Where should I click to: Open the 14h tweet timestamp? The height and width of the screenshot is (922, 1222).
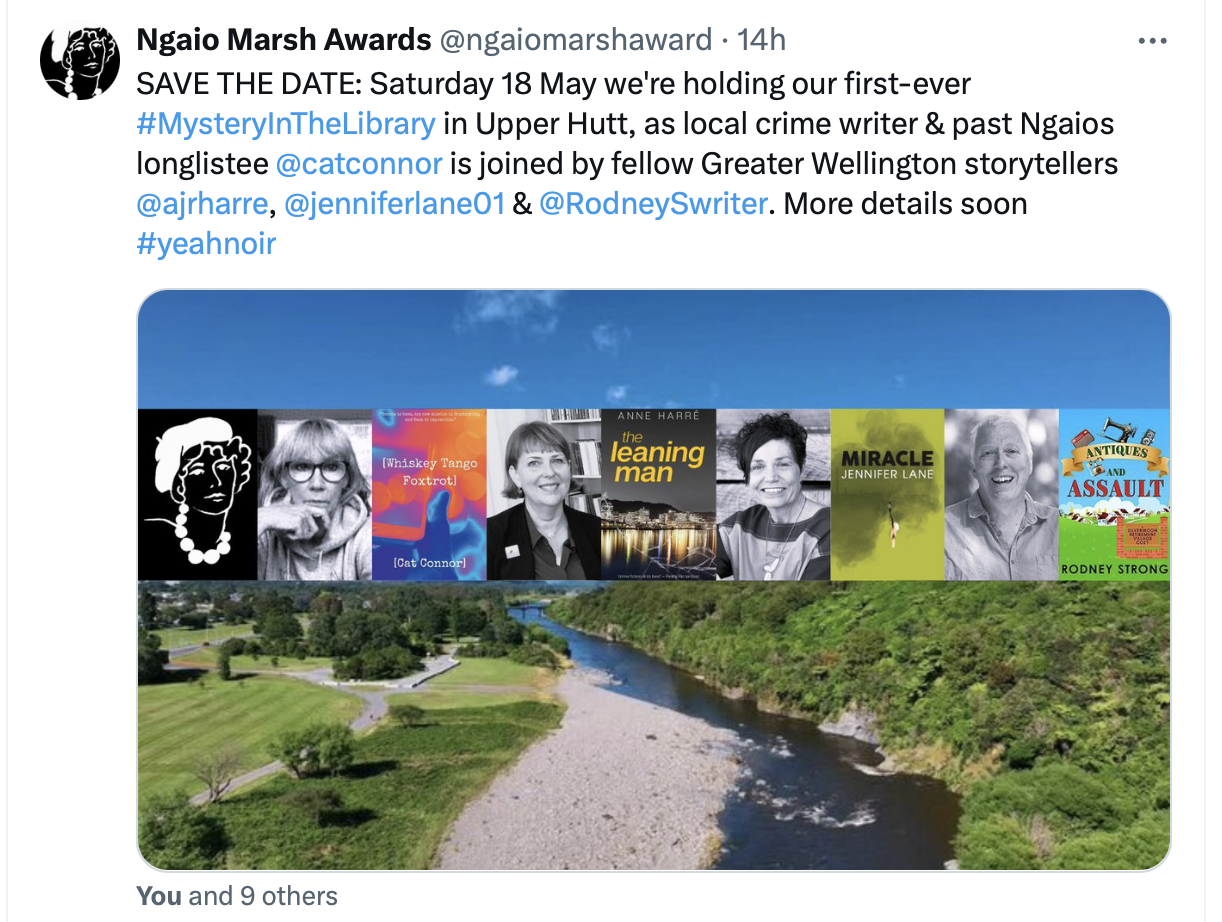point(761,40)
